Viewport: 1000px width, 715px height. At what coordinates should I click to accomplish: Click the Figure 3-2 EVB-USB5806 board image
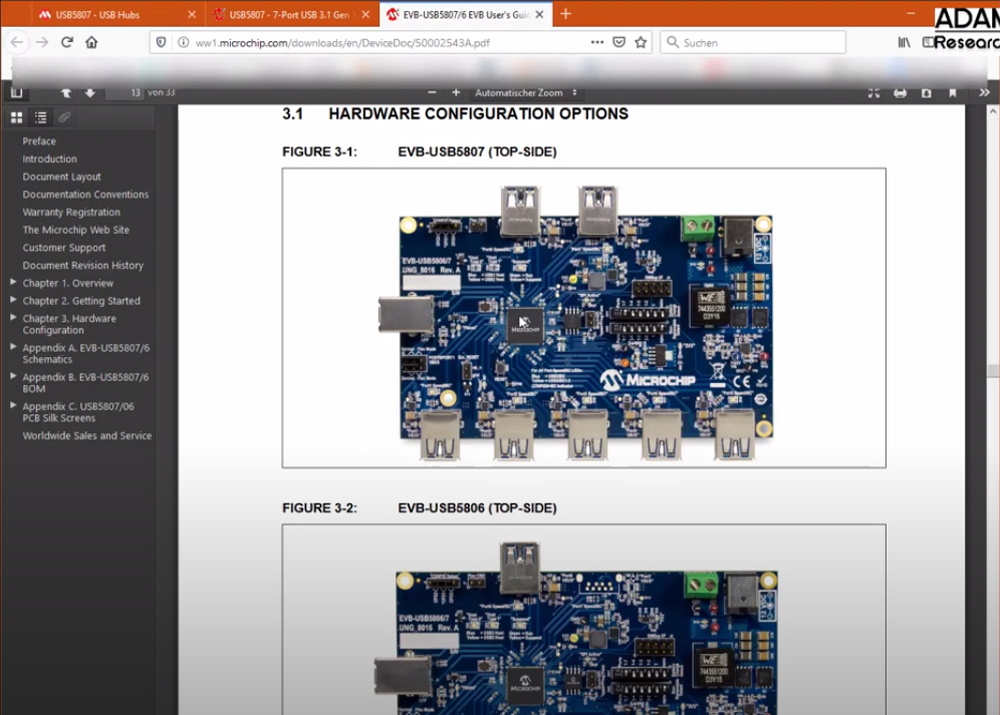coord(577,628)
